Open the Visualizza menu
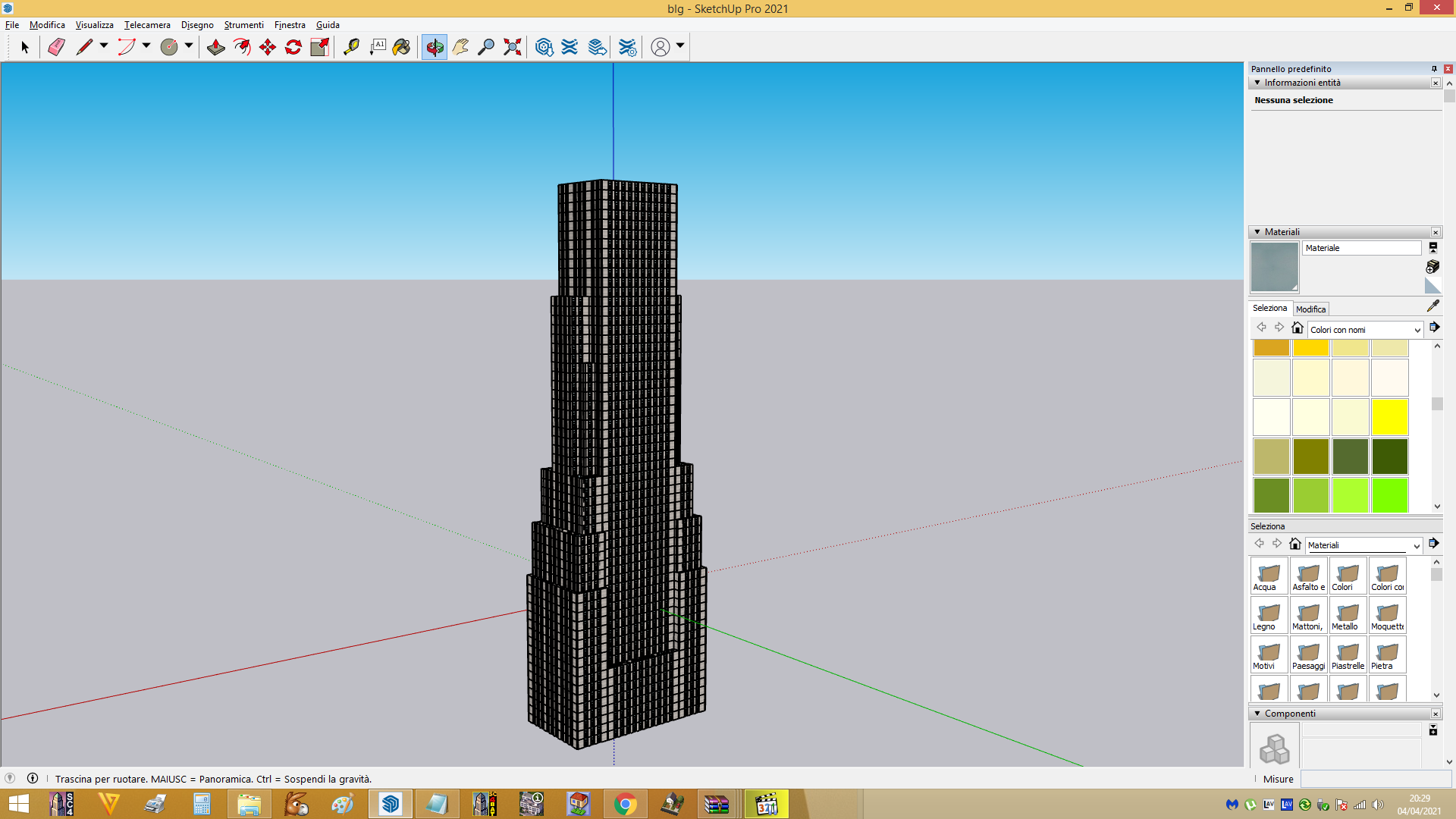This screenshot has height=819, width=1456. [95, 25]
